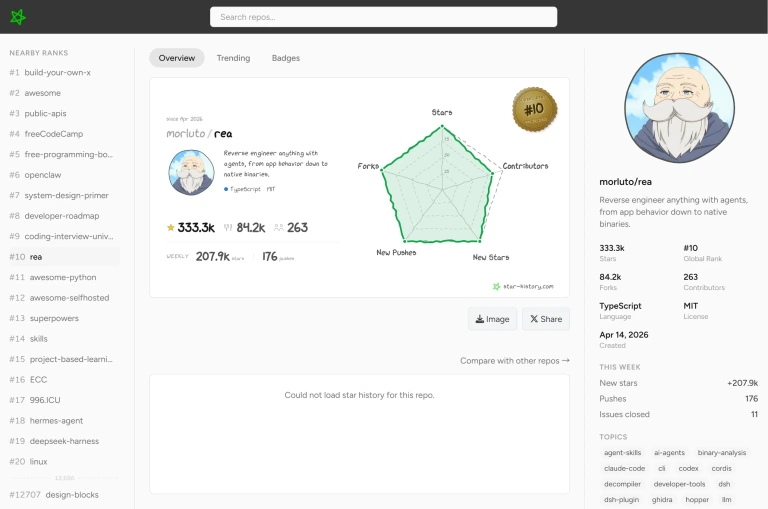Click the Contributors label on radar chart
Image resolution: width=768 pixels, height=509 pixels.
525,166
